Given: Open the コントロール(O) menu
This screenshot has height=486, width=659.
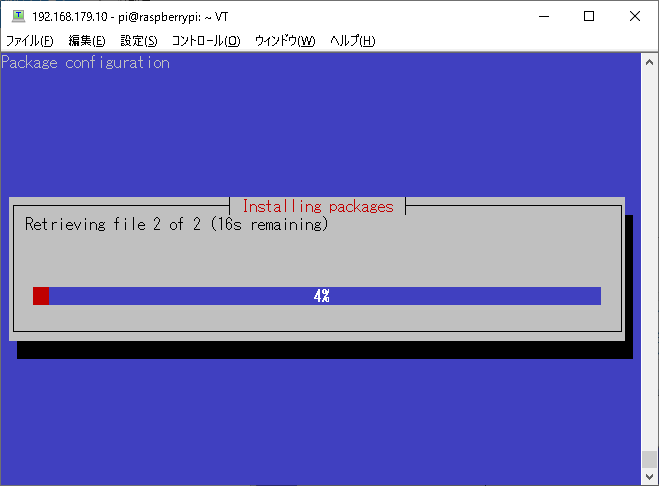Looking at the screenshot, I should tap(206, 41).
